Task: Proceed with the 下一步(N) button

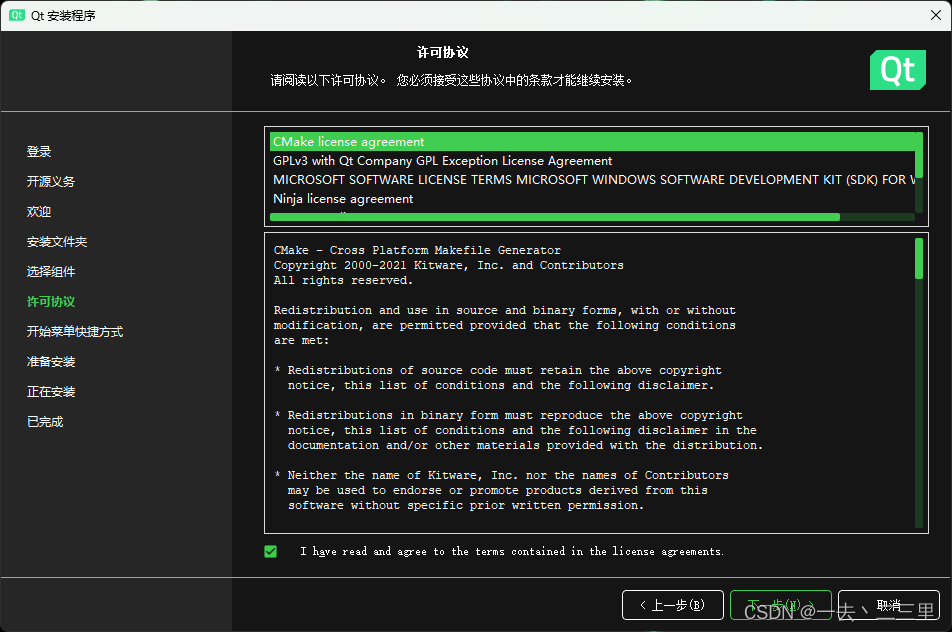Action: 781,605
